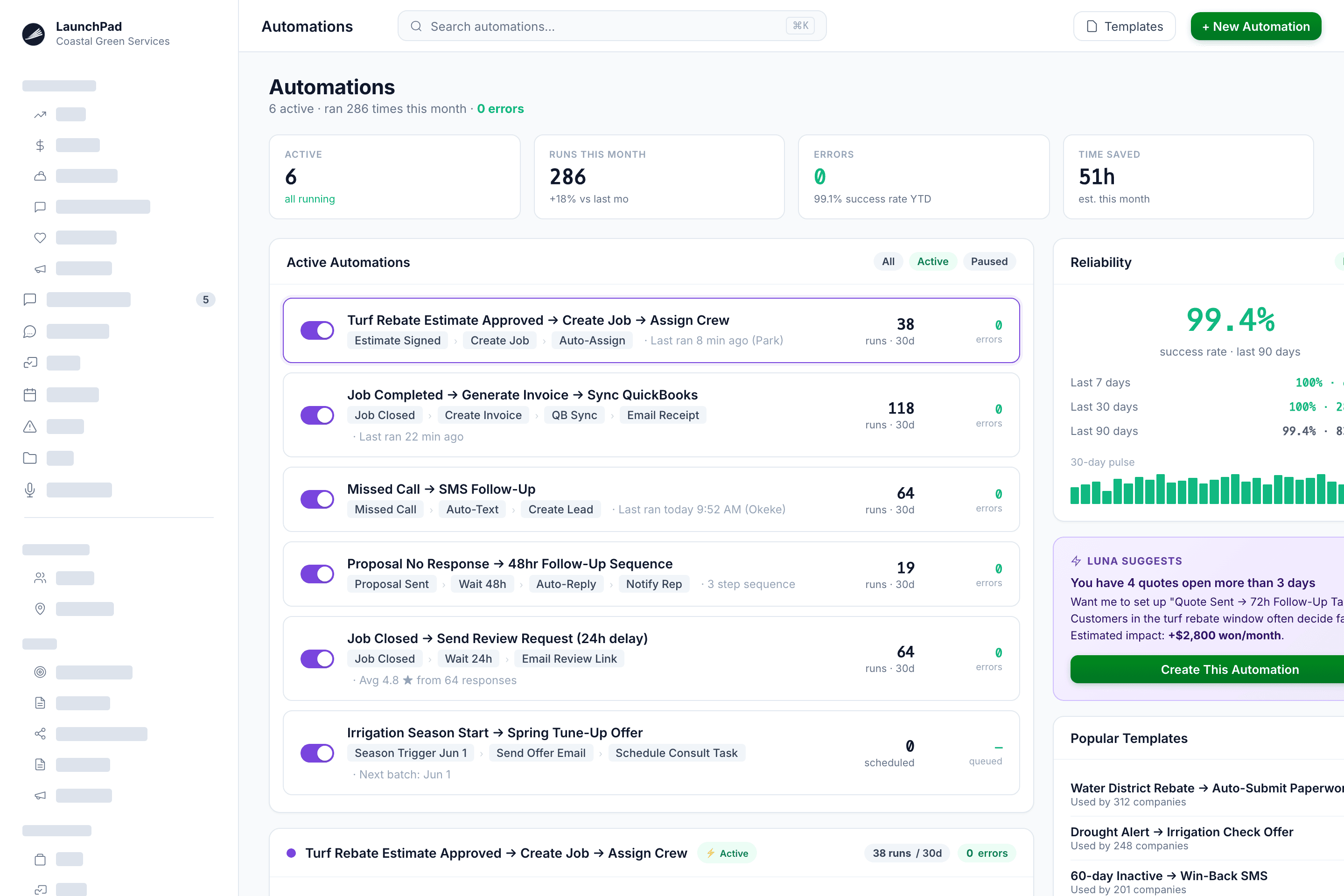Focus the Search automations field
The width and height of the screenshot is (1344, 896).
611,26
